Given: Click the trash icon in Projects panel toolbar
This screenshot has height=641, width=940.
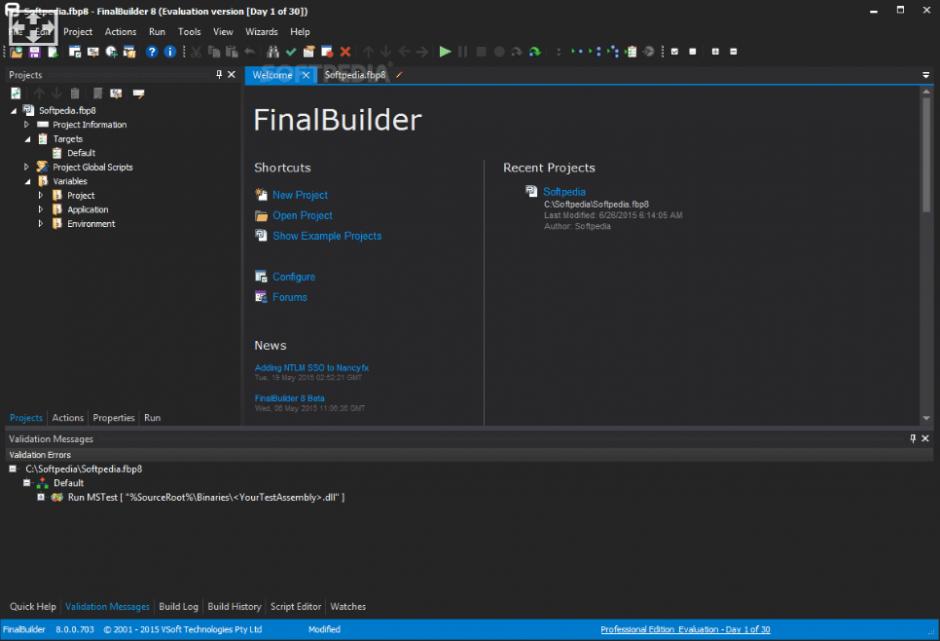Looking at the screenshot, I should pyautogui.click(x=75, y=94).
